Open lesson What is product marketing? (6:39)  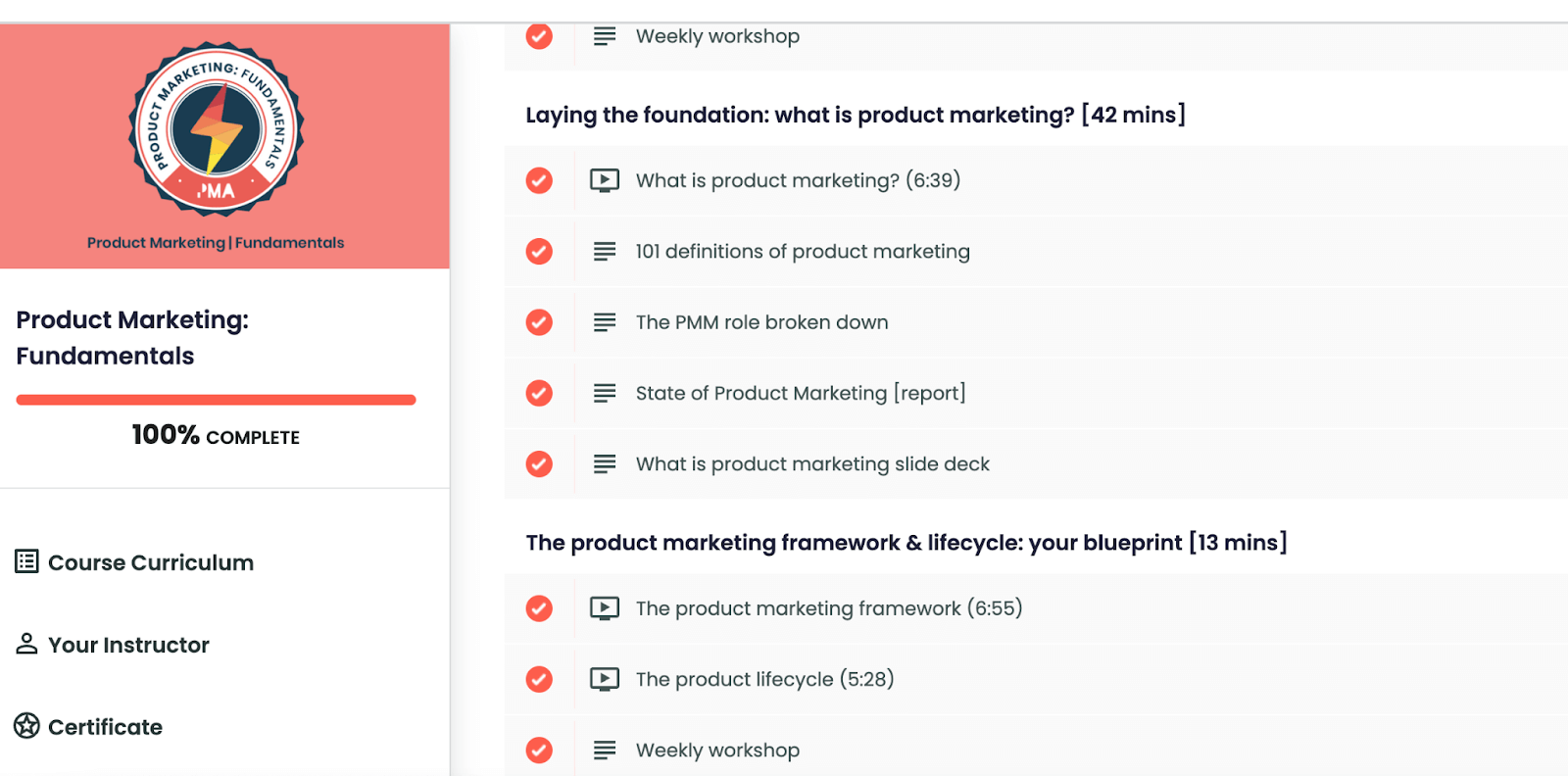(x=798, y=180)
